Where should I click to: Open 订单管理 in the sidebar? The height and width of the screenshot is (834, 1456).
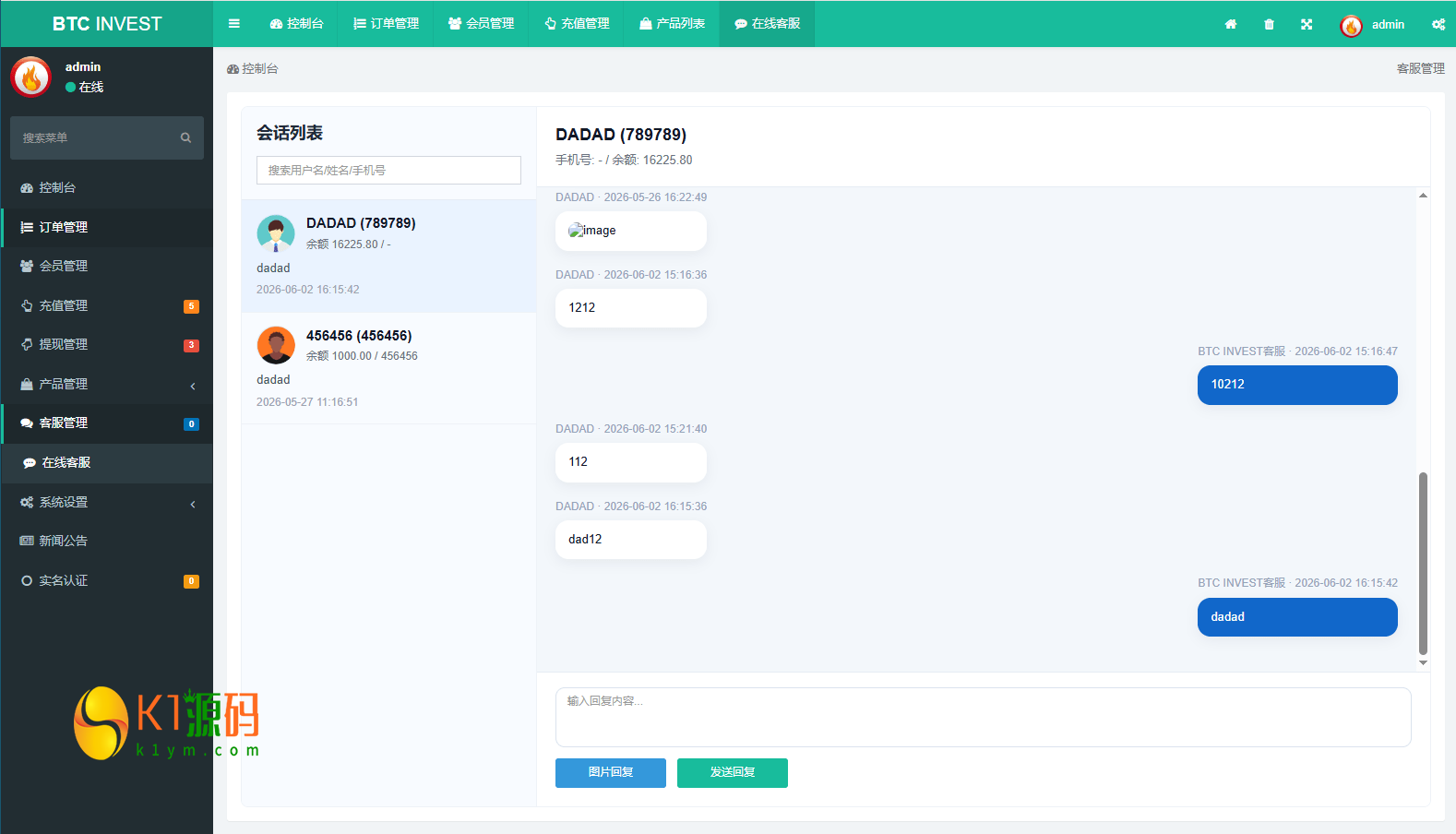(107, 227)
